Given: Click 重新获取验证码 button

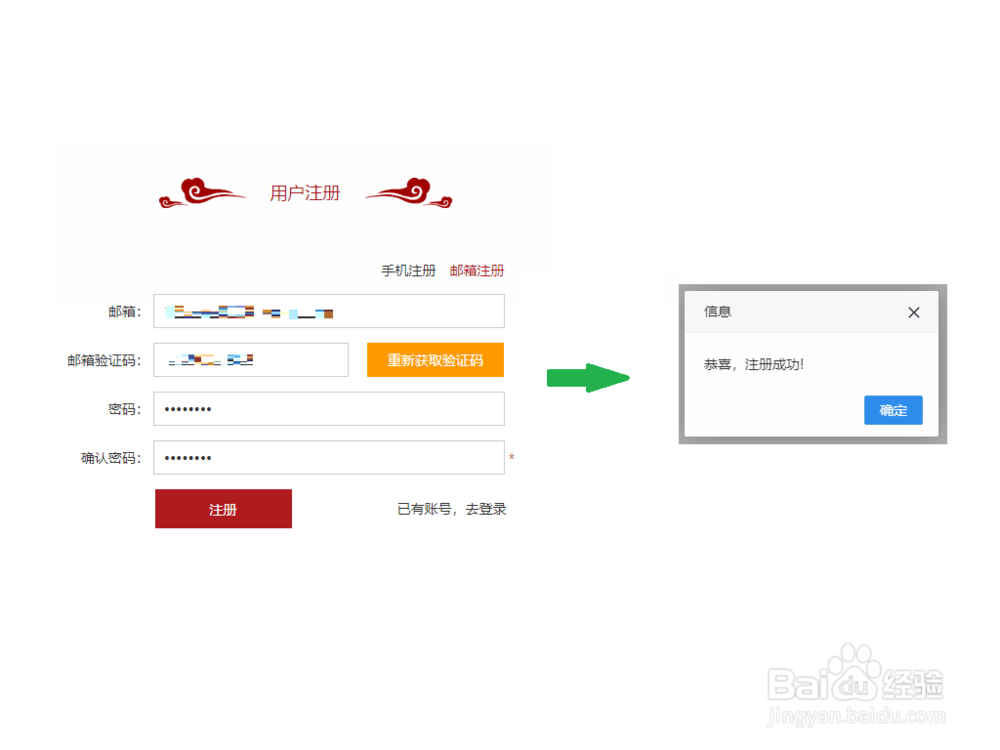Looking at the screenshot, I should (x=435, y=360).
